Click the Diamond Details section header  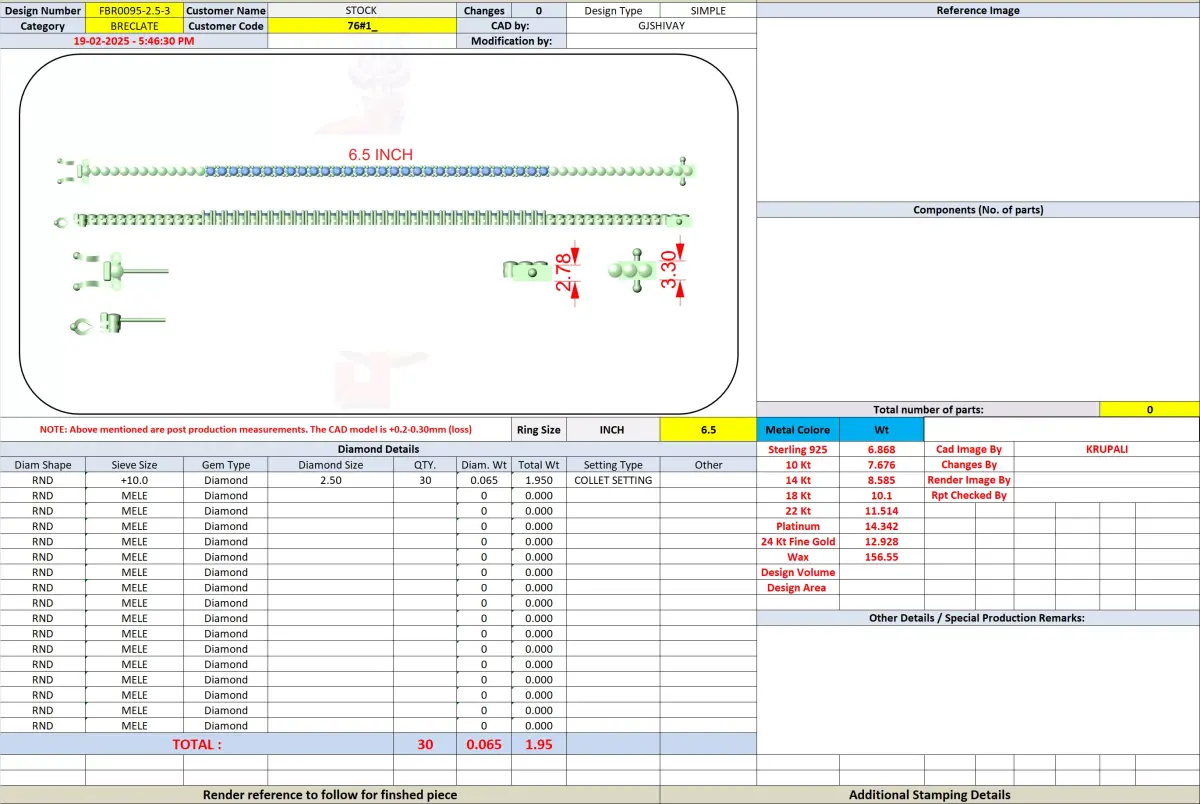[378, 449]
